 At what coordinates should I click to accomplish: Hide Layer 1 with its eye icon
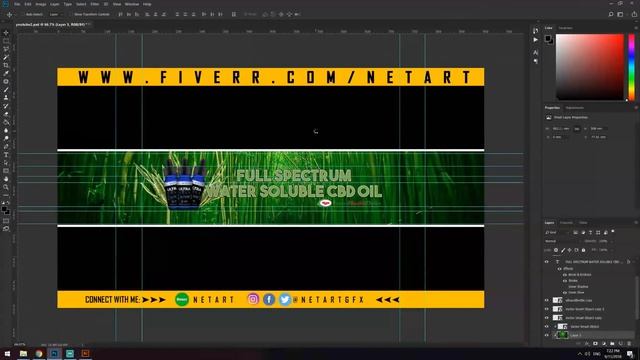click(547, 335)
